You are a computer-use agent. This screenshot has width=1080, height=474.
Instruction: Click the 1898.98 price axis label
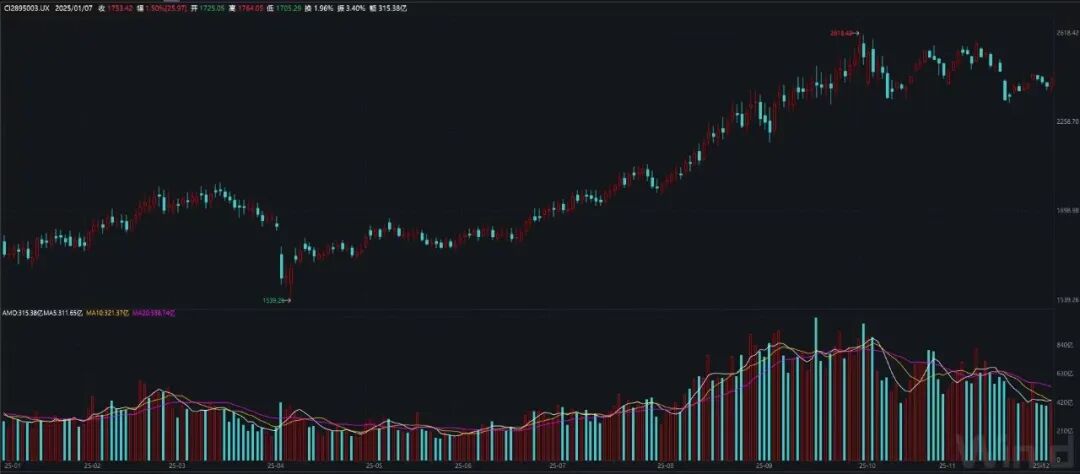coord(1066,211)
